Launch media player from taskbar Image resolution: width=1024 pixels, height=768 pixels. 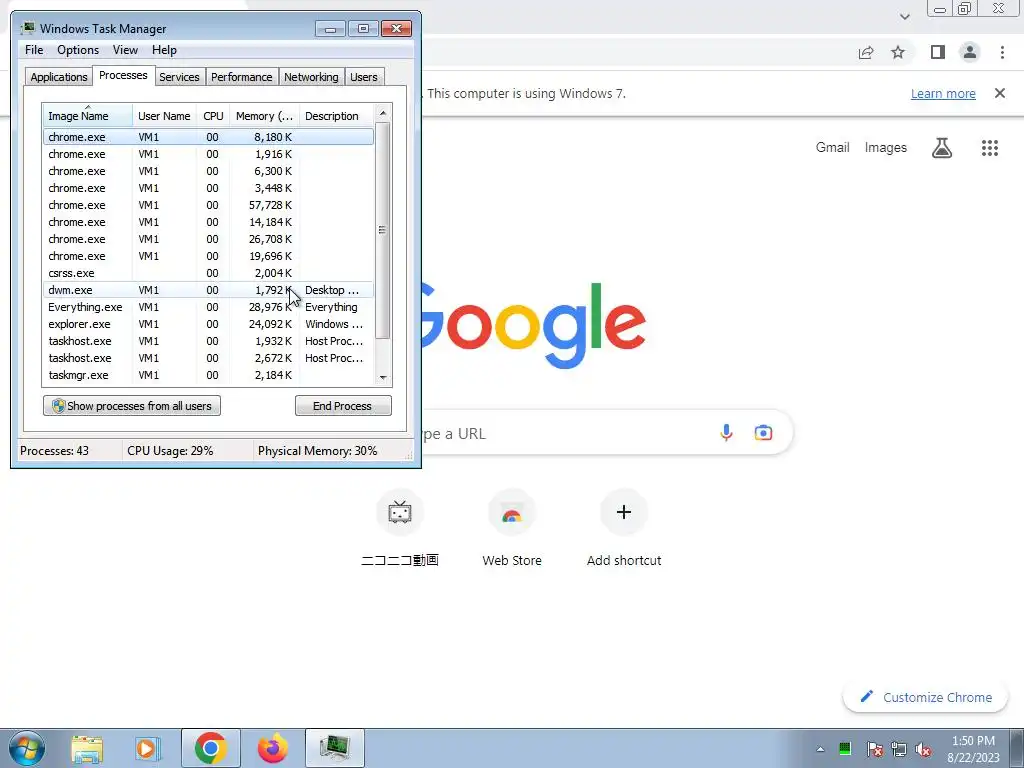click(x=148, y=748)
